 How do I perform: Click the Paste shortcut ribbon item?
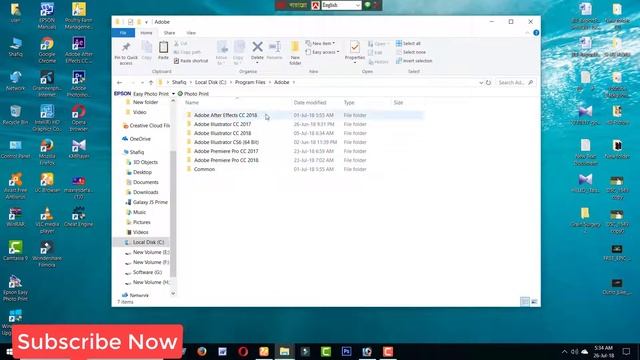(x=191, y=61)
